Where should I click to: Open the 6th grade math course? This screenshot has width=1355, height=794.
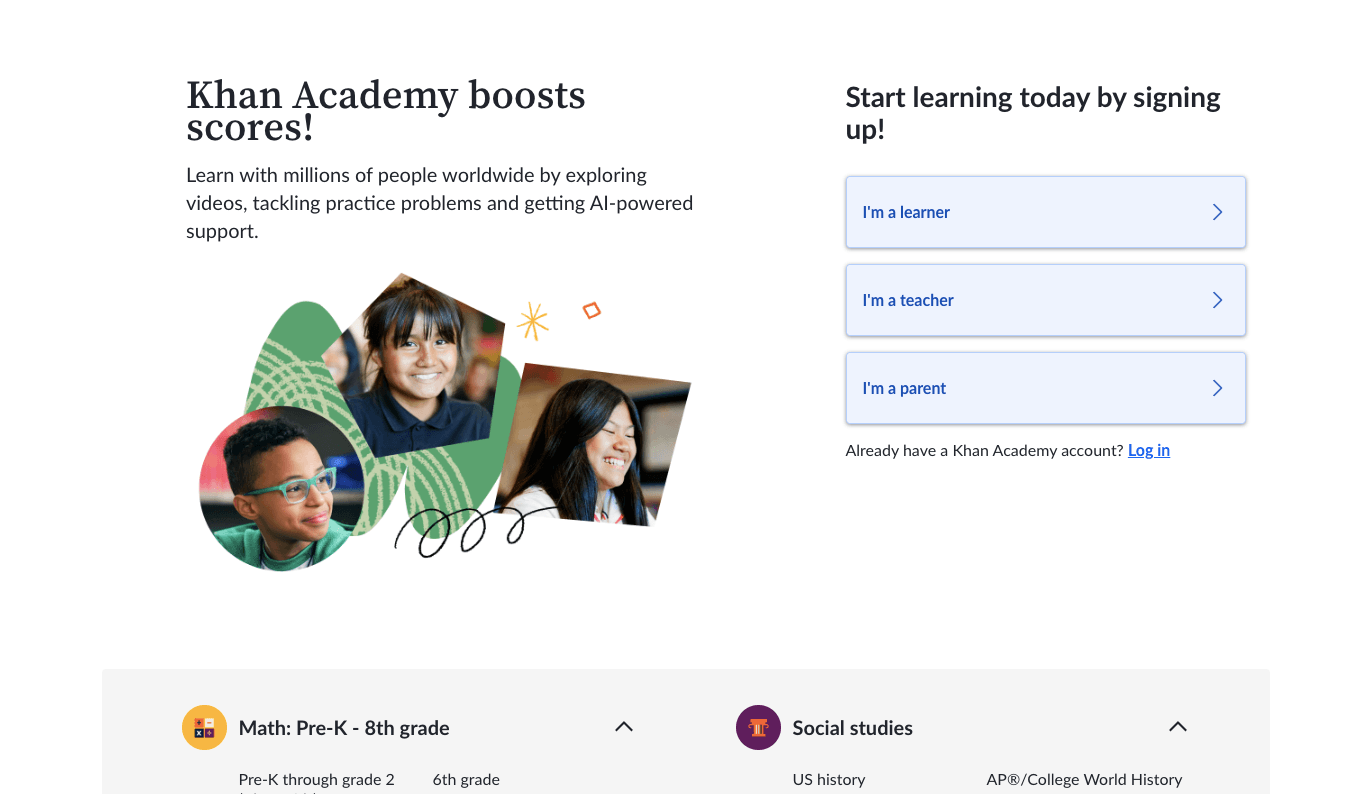coord(466,780)
